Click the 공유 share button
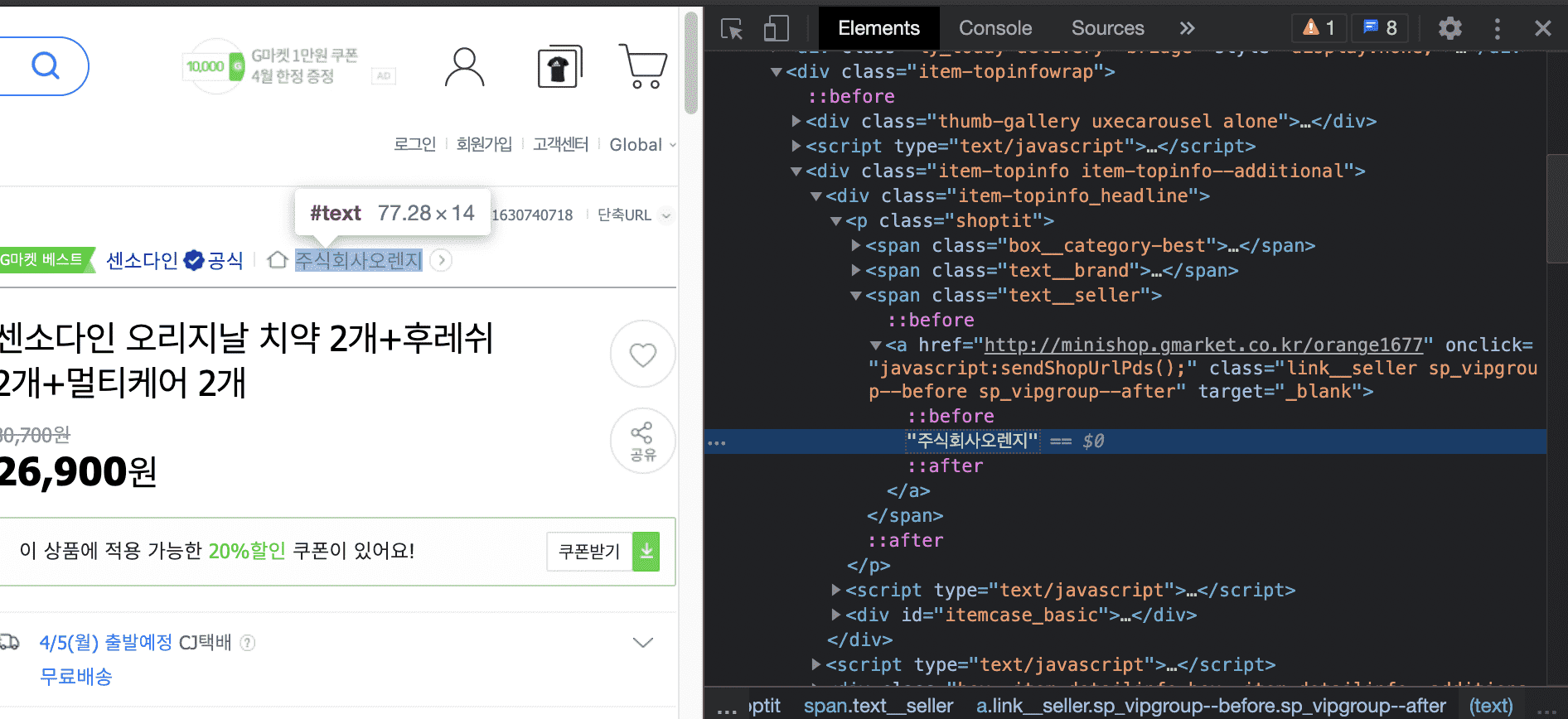Screen dimensions: 1568x719 pos(643,442)
